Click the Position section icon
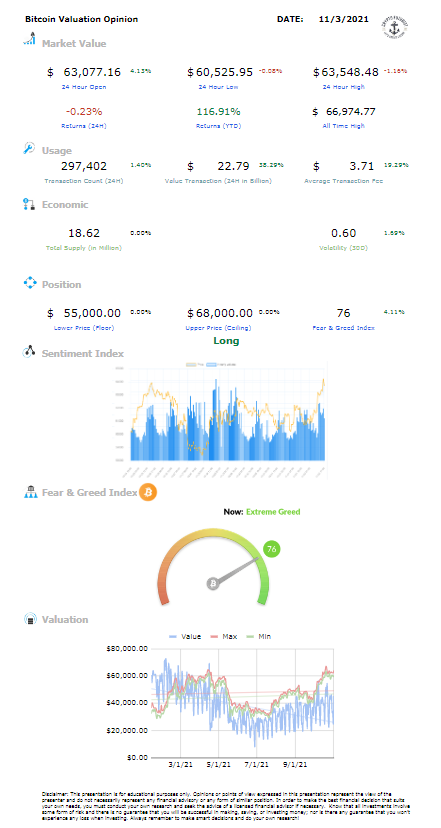Image resolution: width=441 pixels, height=828 pixels. (30, 283)
